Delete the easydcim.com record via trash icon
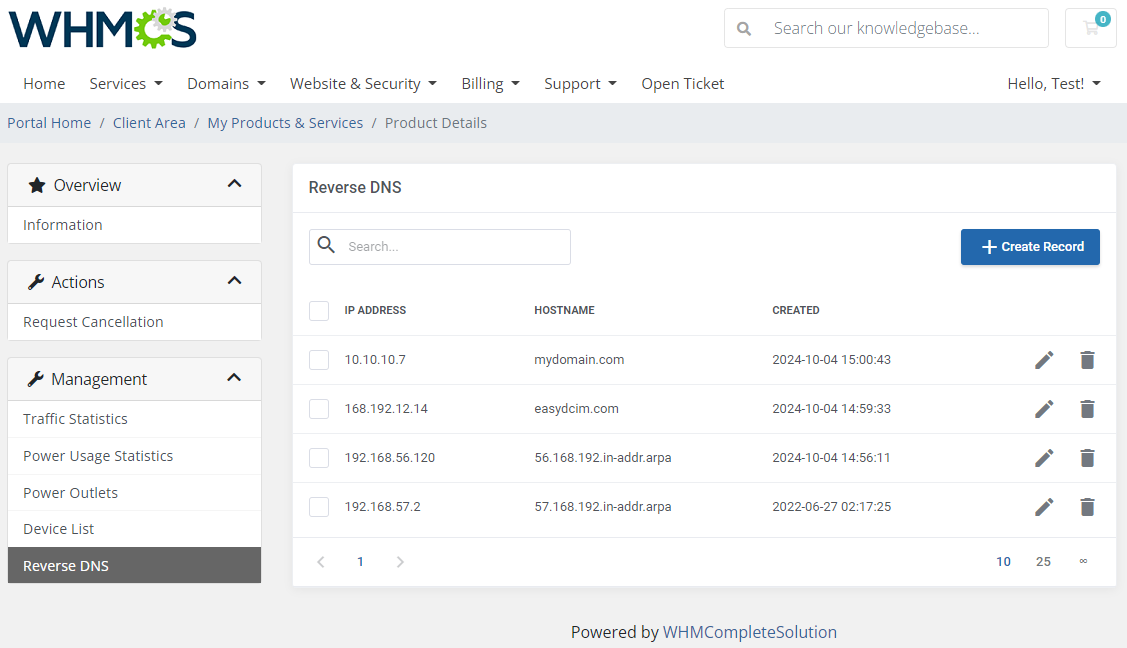This screenshot has height=648, width=1127. click(1087, 408)
